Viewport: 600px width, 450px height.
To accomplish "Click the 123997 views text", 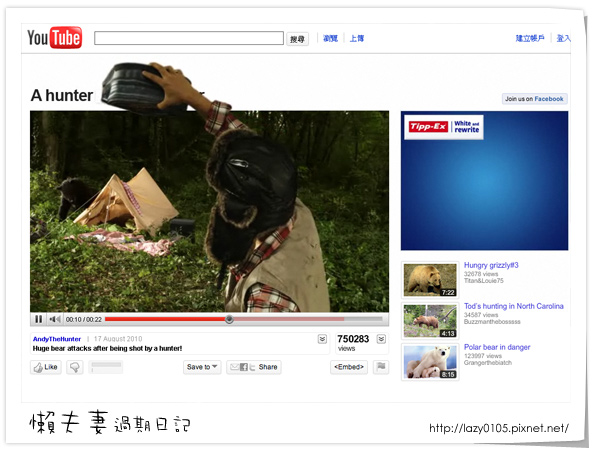I will pyautogui.click(x=483, y=356).
